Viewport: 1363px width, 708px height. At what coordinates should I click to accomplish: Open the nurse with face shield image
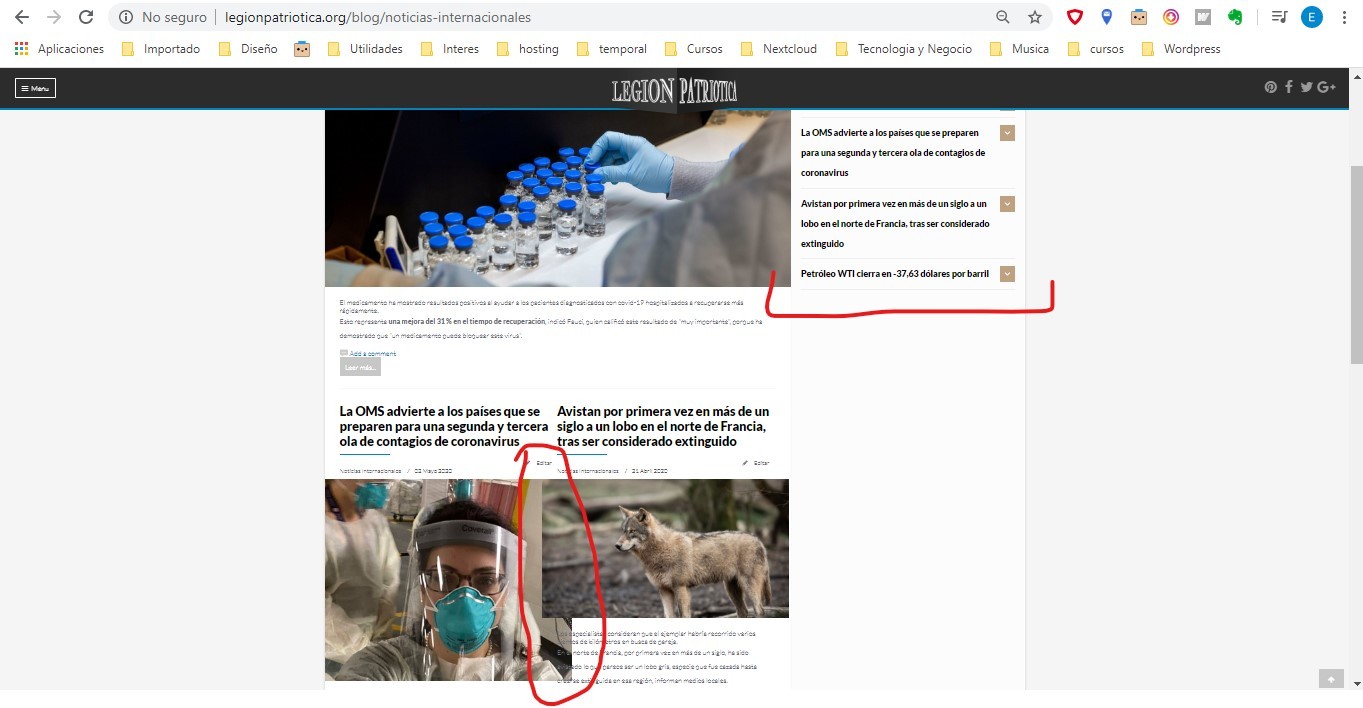[x=433, y=580]
